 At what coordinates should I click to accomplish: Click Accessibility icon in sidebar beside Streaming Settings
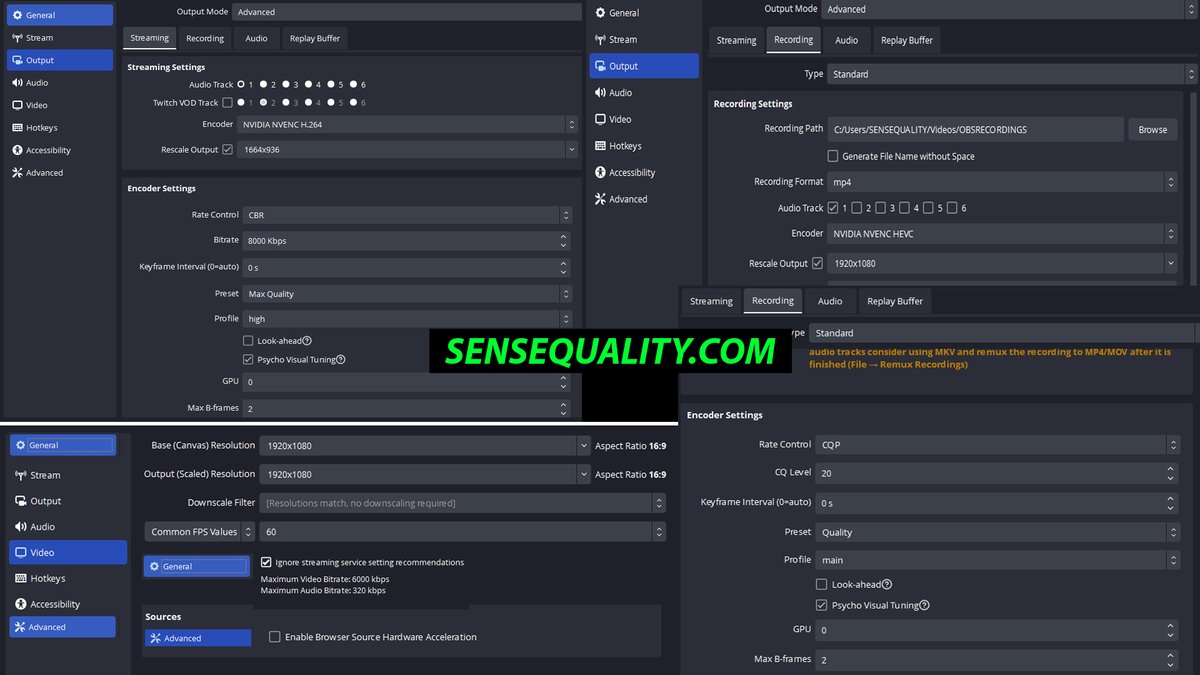tap(17, 150)
